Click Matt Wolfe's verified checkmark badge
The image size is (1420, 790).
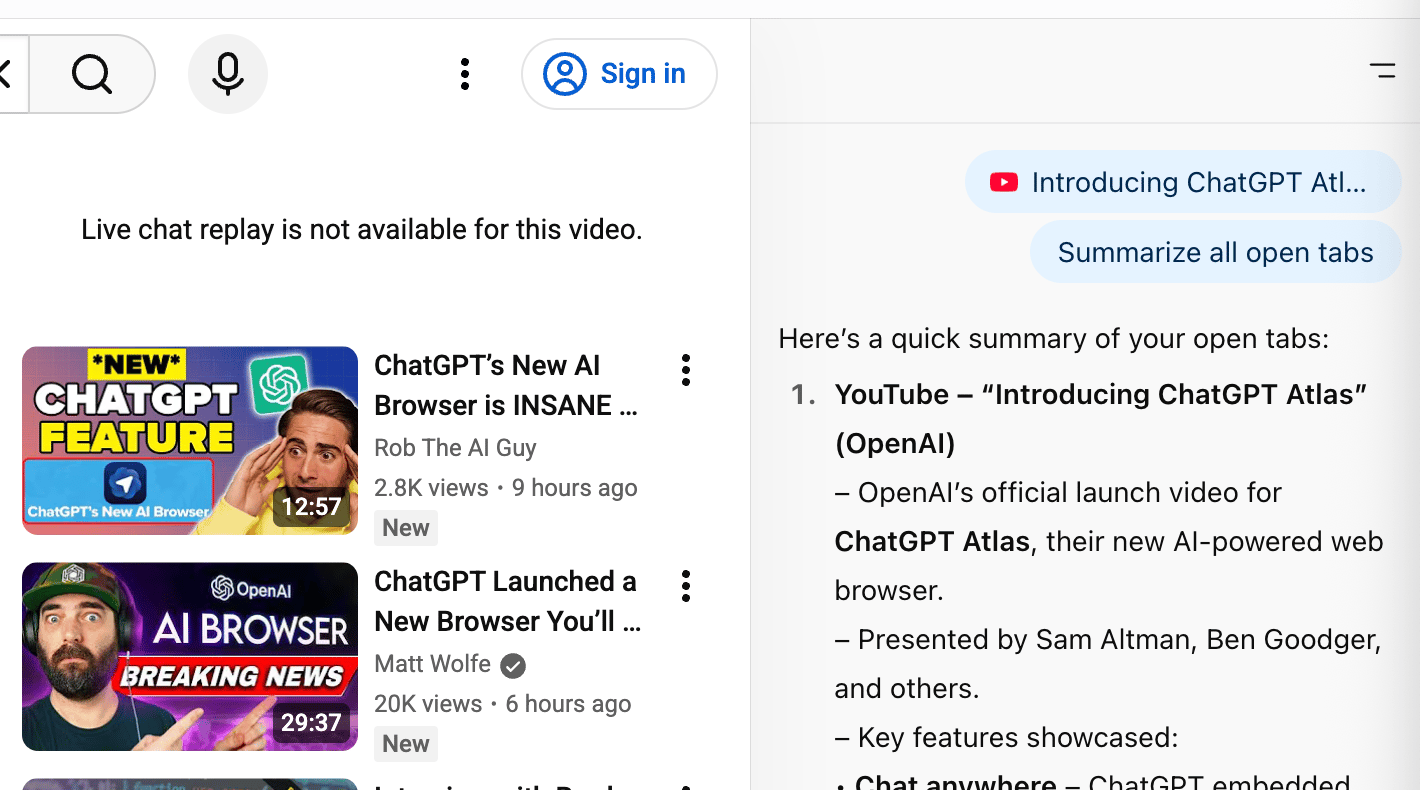pyautogui.click(x=513, y=665)
